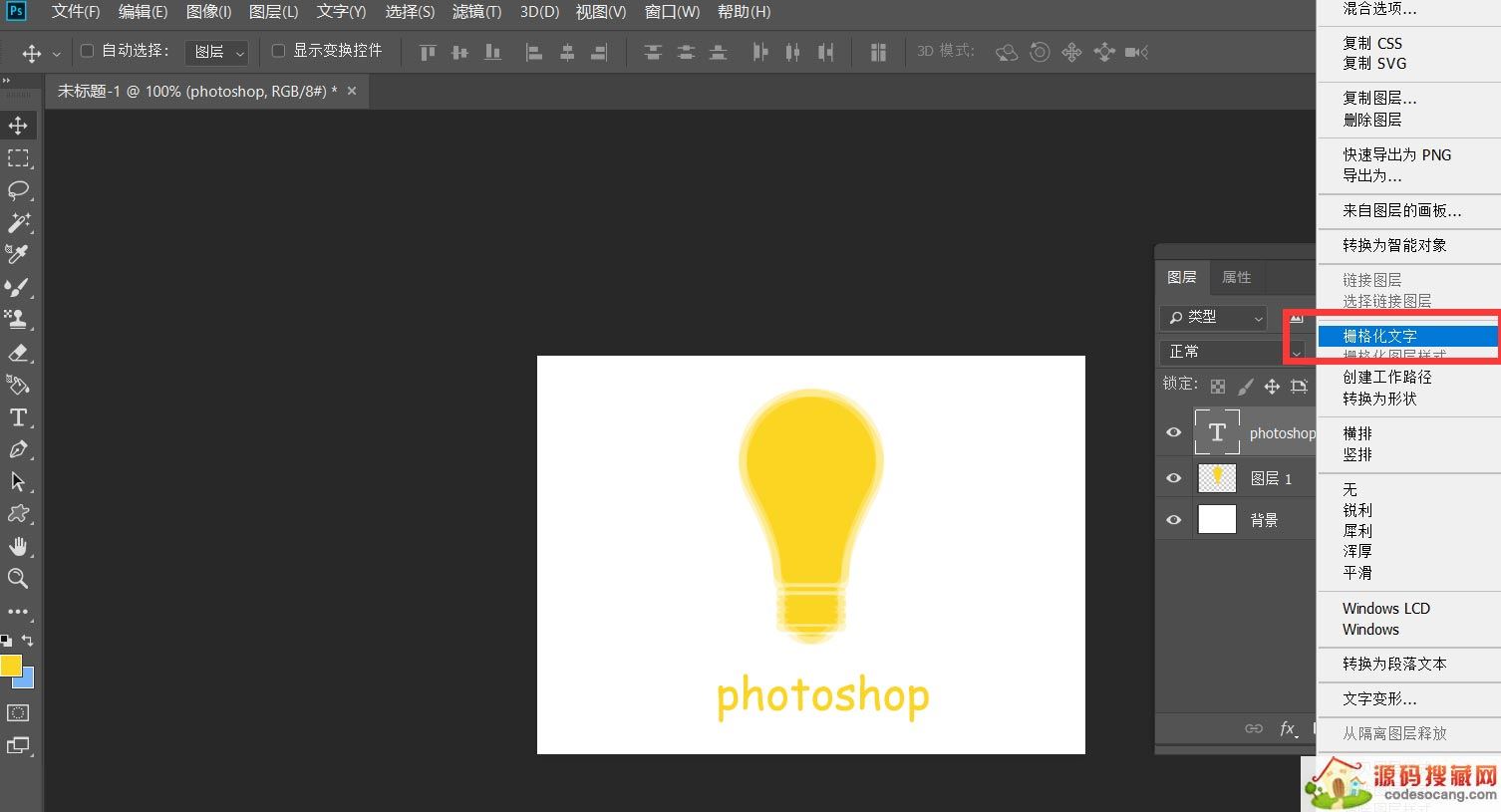Select the Rectangular Marquee tool
1501x812 pixels.
click(x=18, y=158)
